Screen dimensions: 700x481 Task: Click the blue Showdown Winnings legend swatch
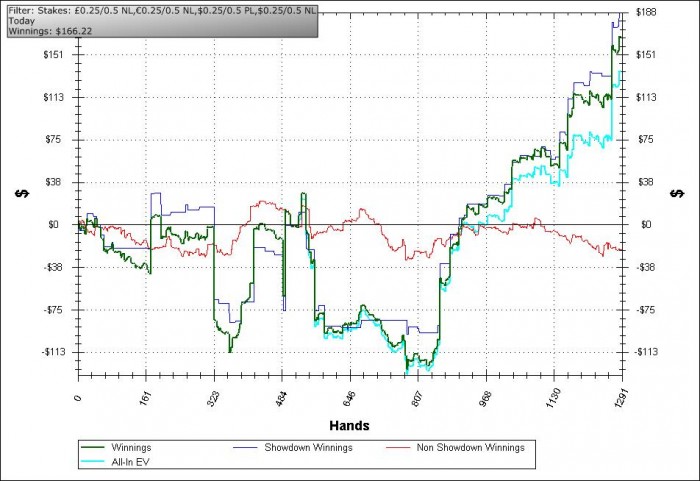coord(245,447)
